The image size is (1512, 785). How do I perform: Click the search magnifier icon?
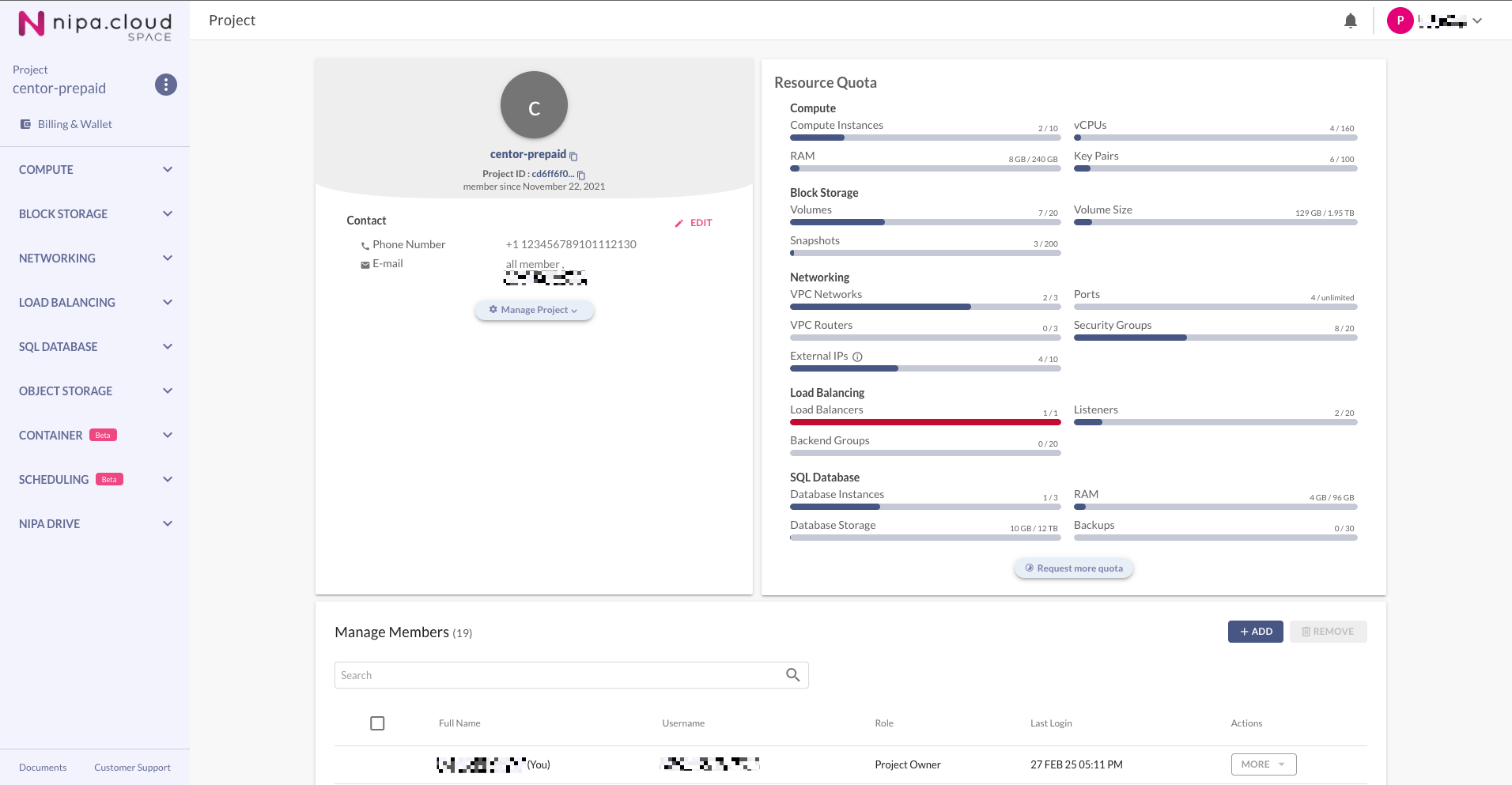click(792, 675)
